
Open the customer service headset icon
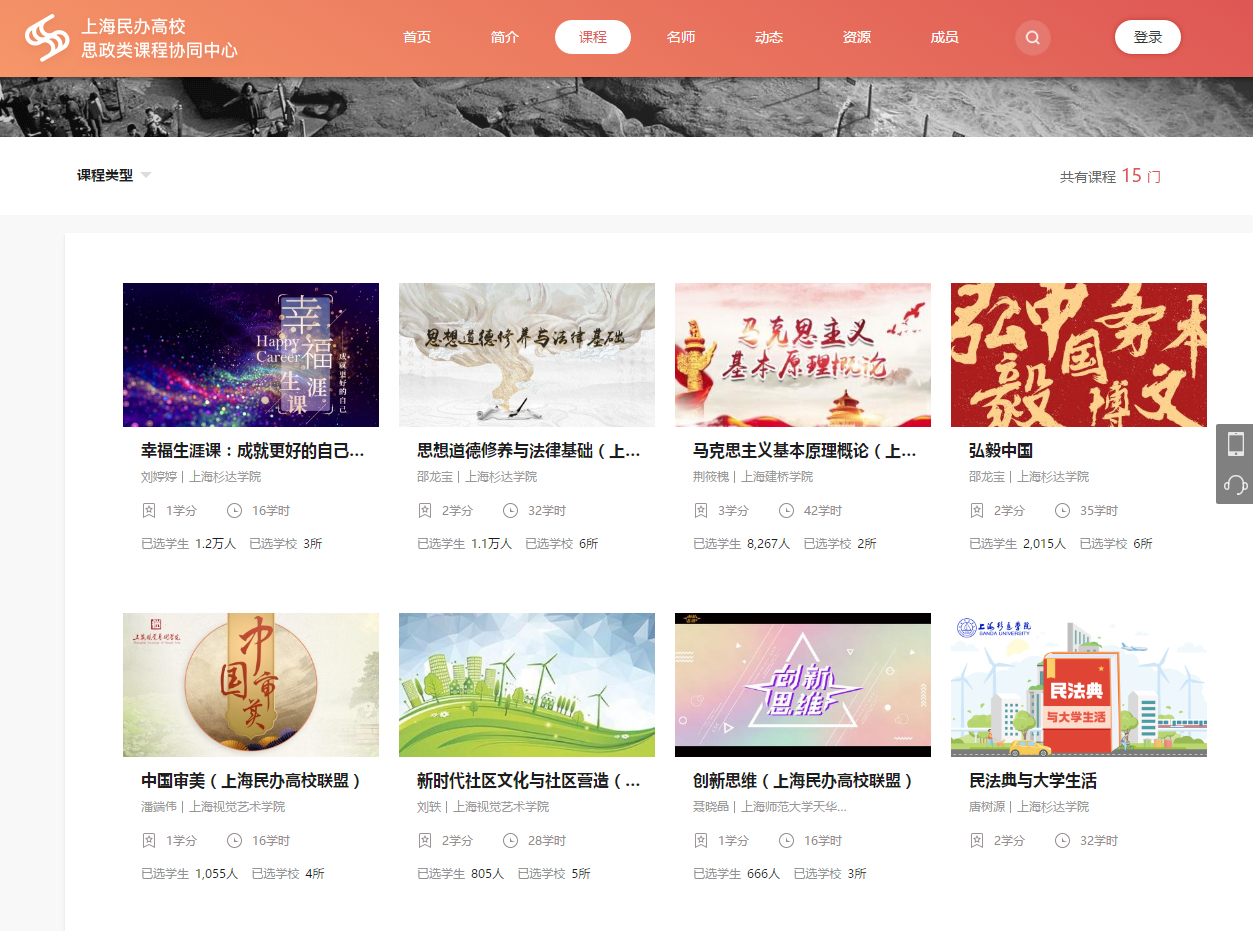coord(1236,485)
